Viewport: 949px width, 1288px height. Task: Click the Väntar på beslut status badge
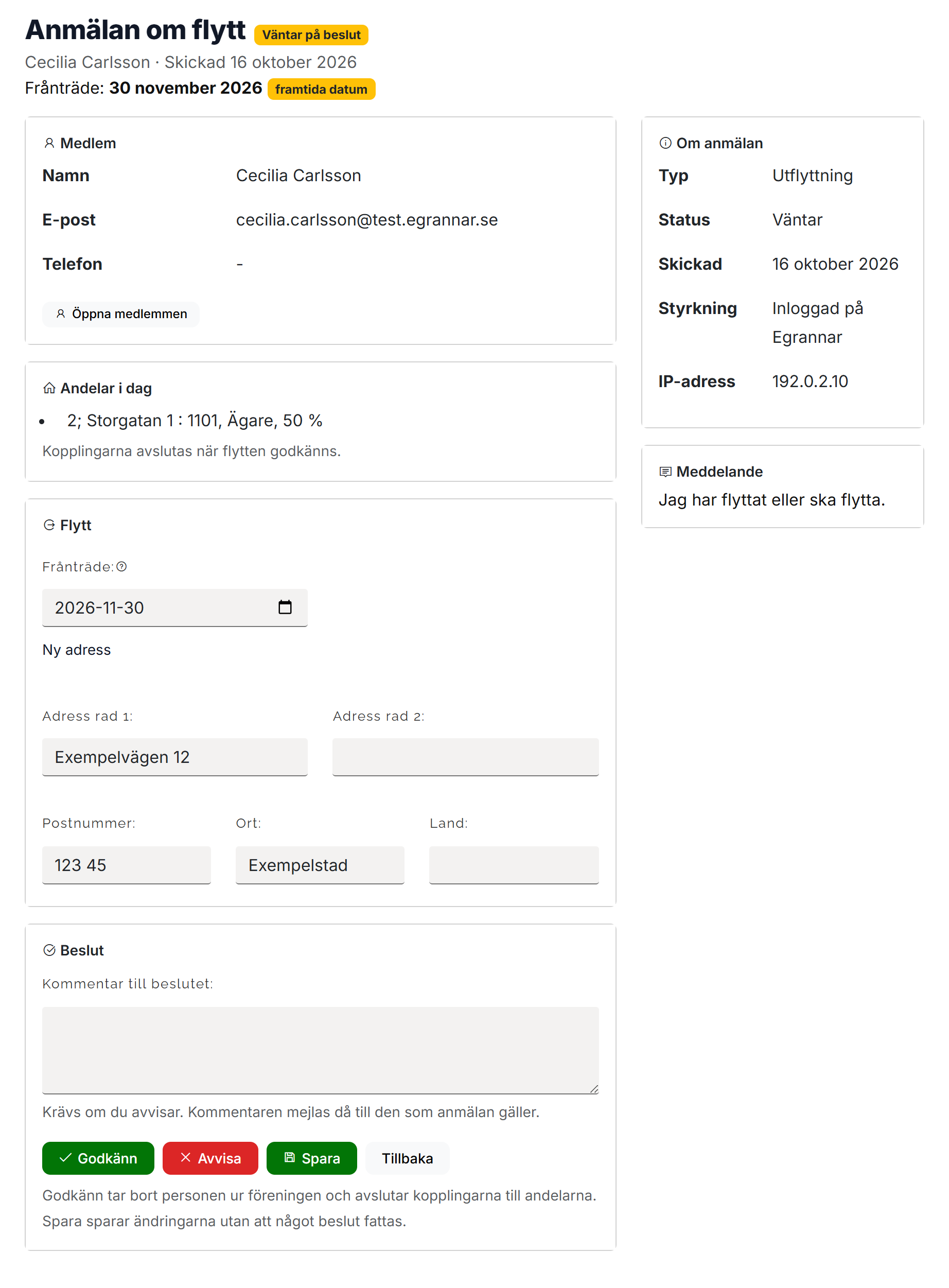pos(311,35)
